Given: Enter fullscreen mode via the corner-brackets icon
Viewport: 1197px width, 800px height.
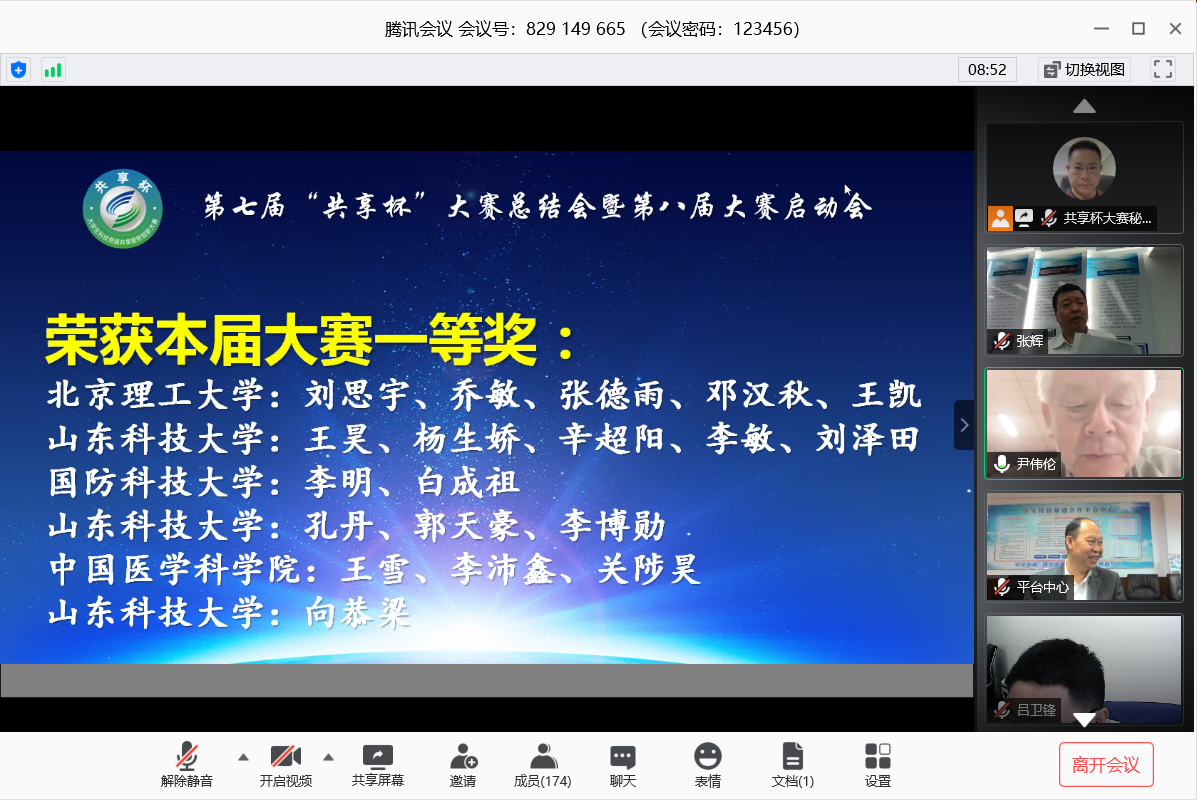Looking at the screenshot, I should tap(1162, 69).
